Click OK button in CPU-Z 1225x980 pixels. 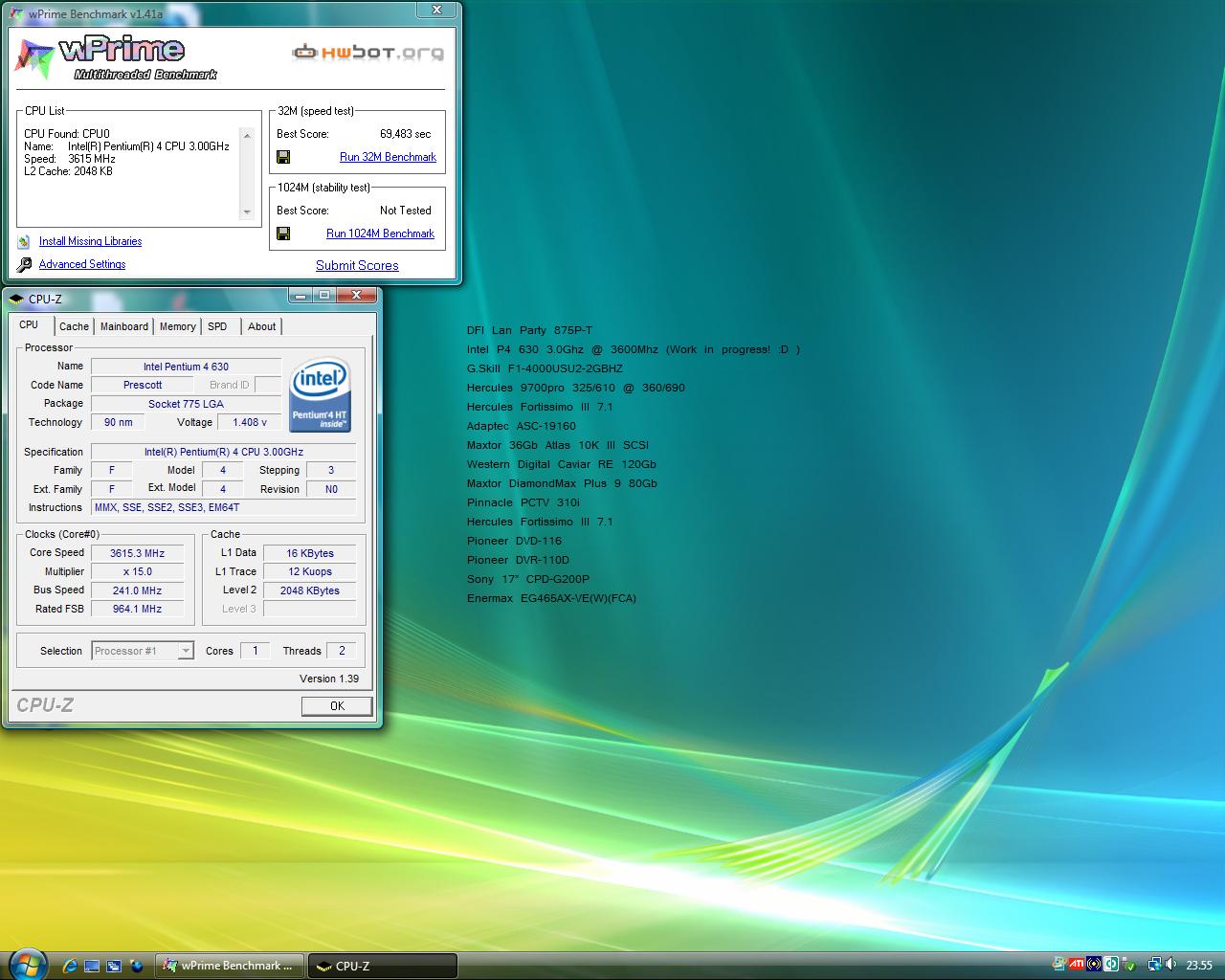tap(337, 705)
